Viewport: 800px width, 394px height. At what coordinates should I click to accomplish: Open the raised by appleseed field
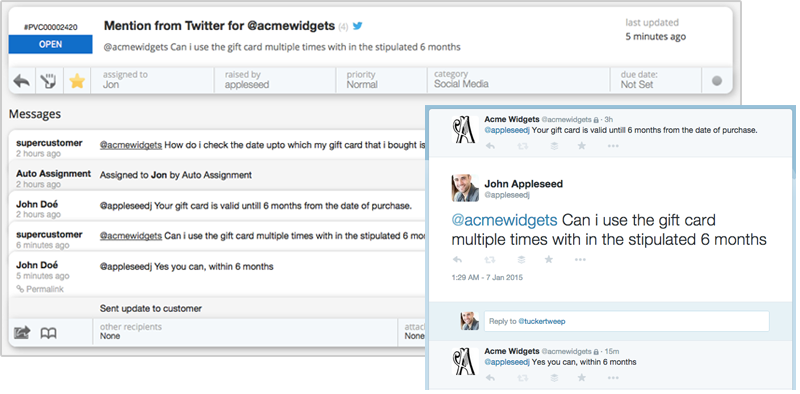coord(275,80)
